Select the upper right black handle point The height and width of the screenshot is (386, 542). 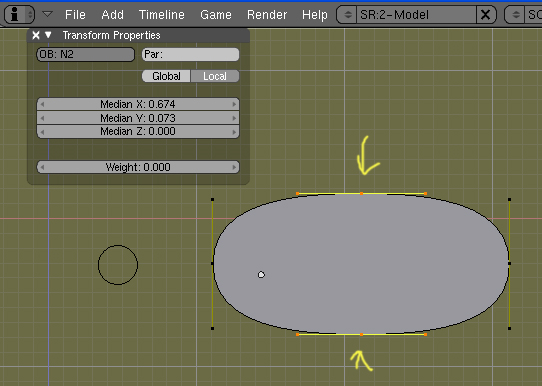(510, 199)
